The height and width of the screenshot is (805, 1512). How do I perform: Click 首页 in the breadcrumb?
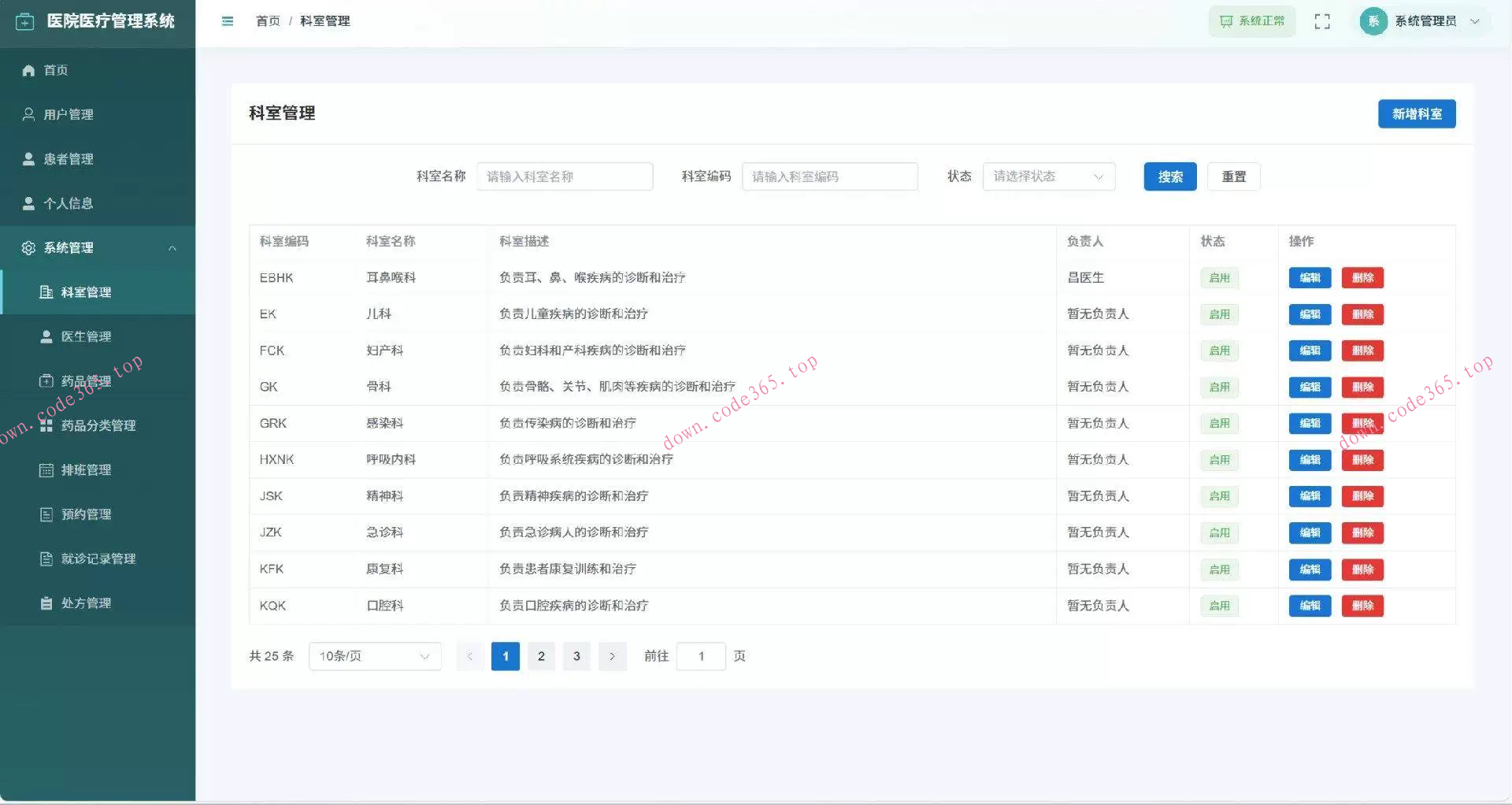pos(267,21)
